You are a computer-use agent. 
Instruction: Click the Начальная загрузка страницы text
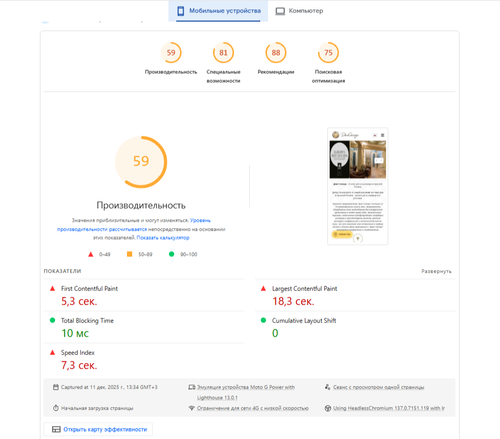(x=97, y=408)
